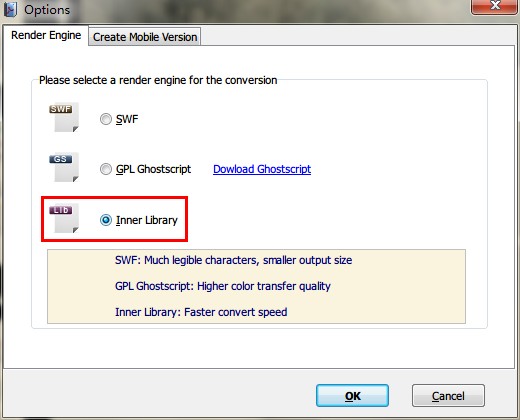Click the SWF legible characters description line

click(x=233, y=260)
